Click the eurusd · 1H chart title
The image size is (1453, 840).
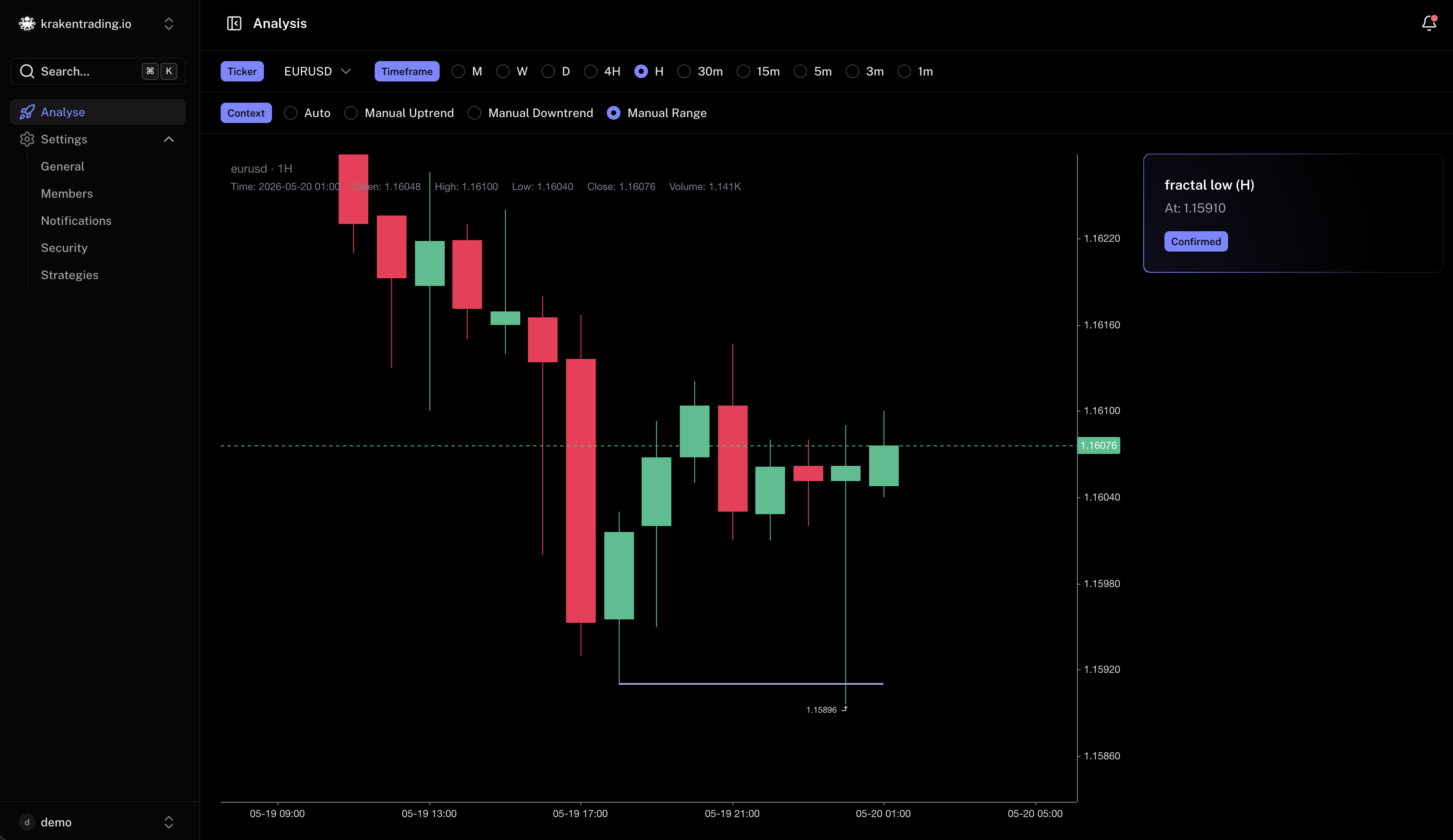pos(261,168)
